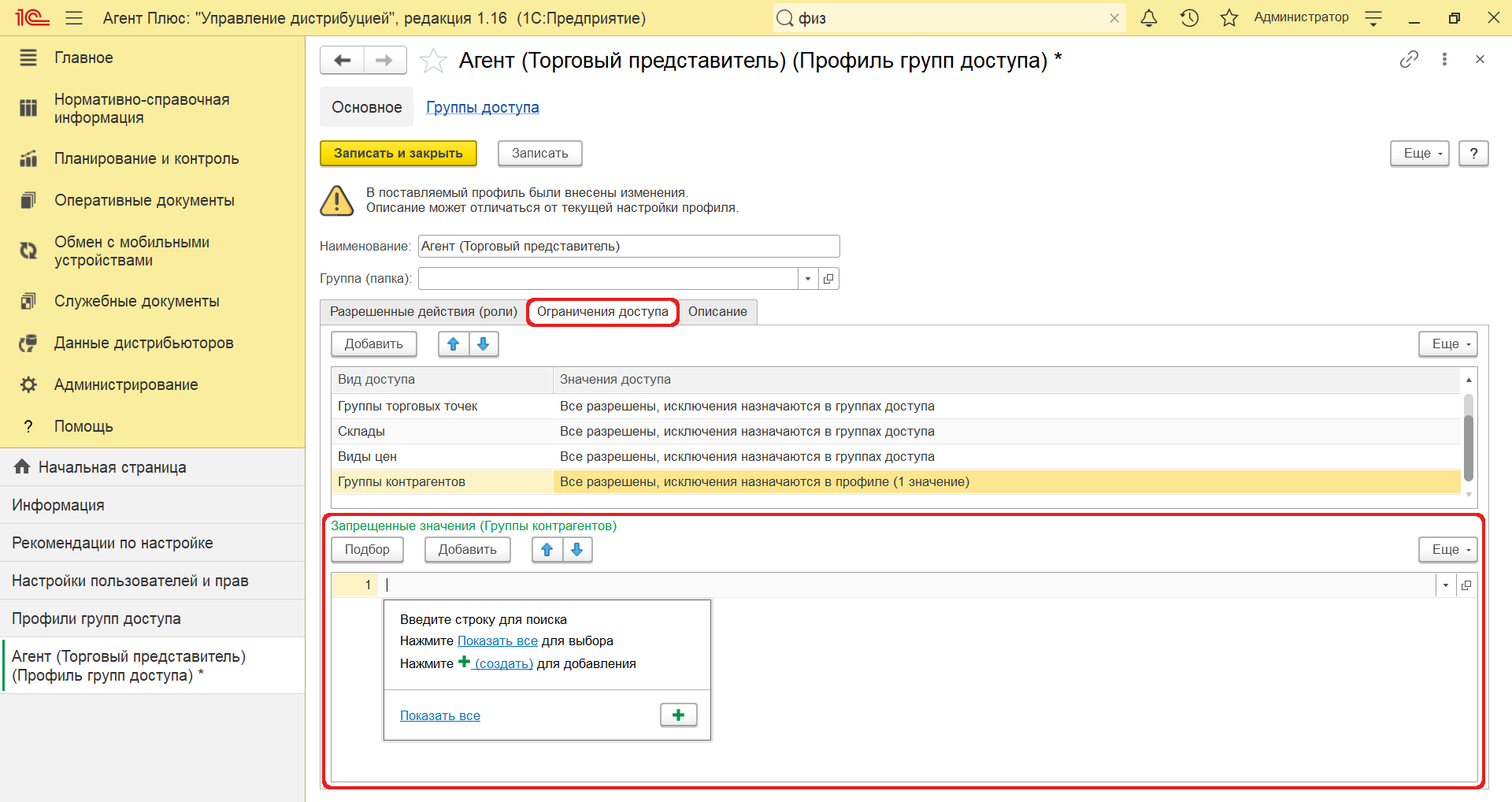This screenshot has width=1512, height=802.
Task: Click Добавить in Запрещенные значения section
Action: point(467,549)
